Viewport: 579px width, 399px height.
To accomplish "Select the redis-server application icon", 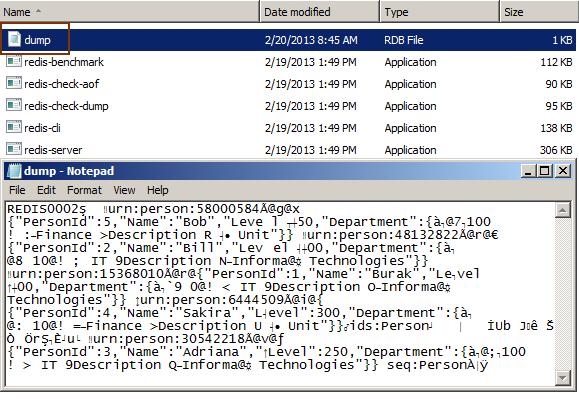I will (14, 149).
